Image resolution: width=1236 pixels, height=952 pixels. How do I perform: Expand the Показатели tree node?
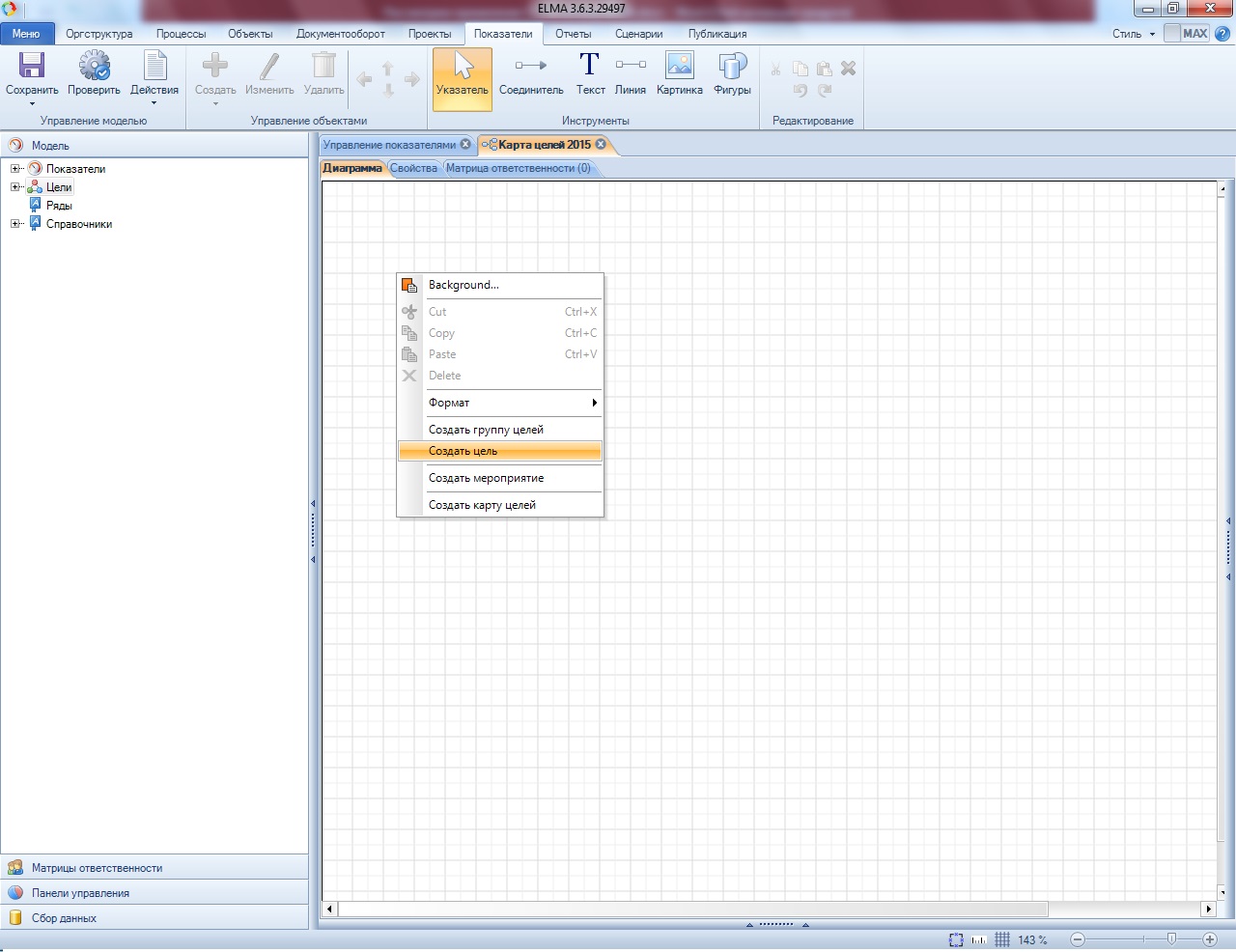pyautogui.click(x=15, y=169)
